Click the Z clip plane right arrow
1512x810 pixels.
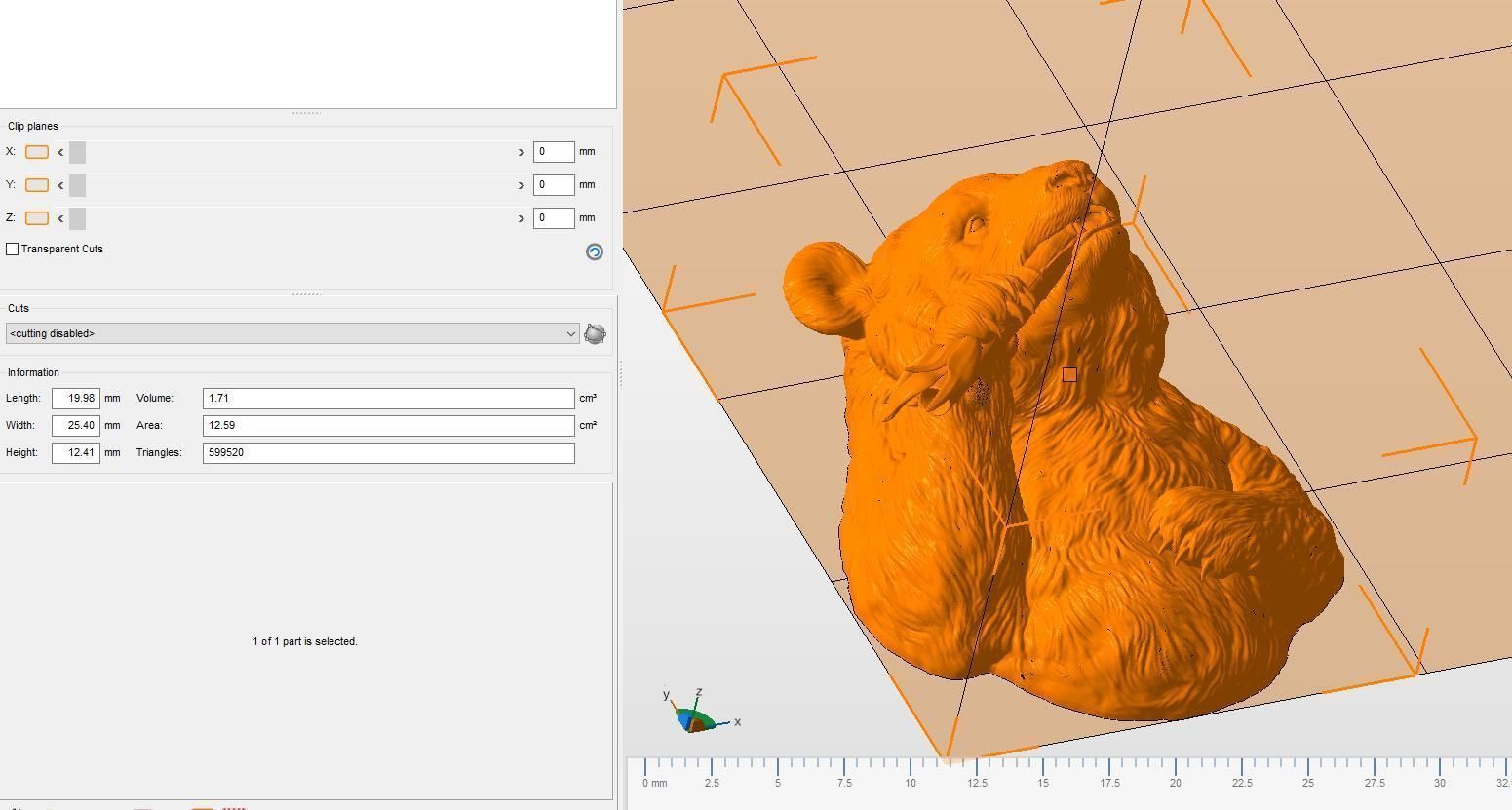coord(521,218)
